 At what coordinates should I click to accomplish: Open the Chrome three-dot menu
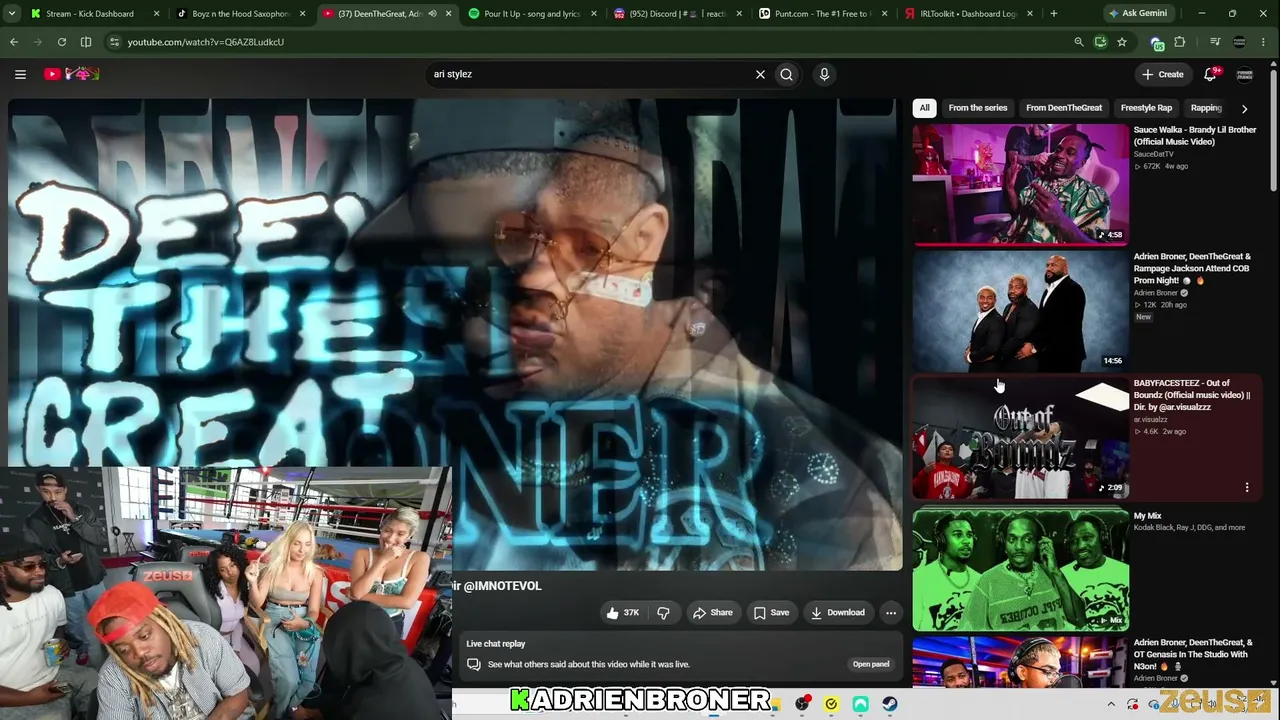pyautogui.click(x=1264, y=42)
